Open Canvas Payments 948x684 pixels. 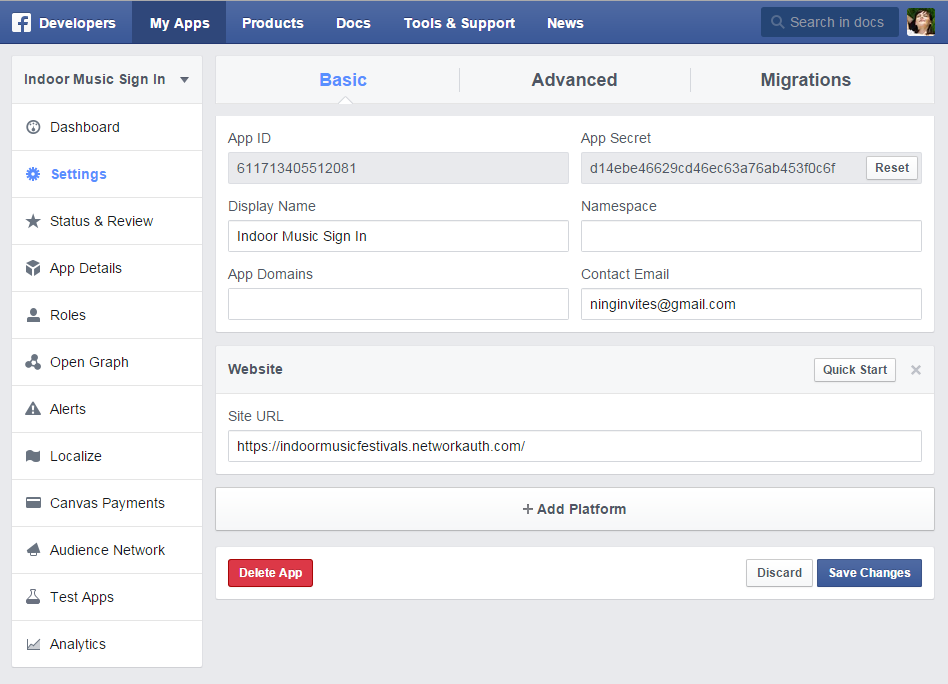[107, 503]
